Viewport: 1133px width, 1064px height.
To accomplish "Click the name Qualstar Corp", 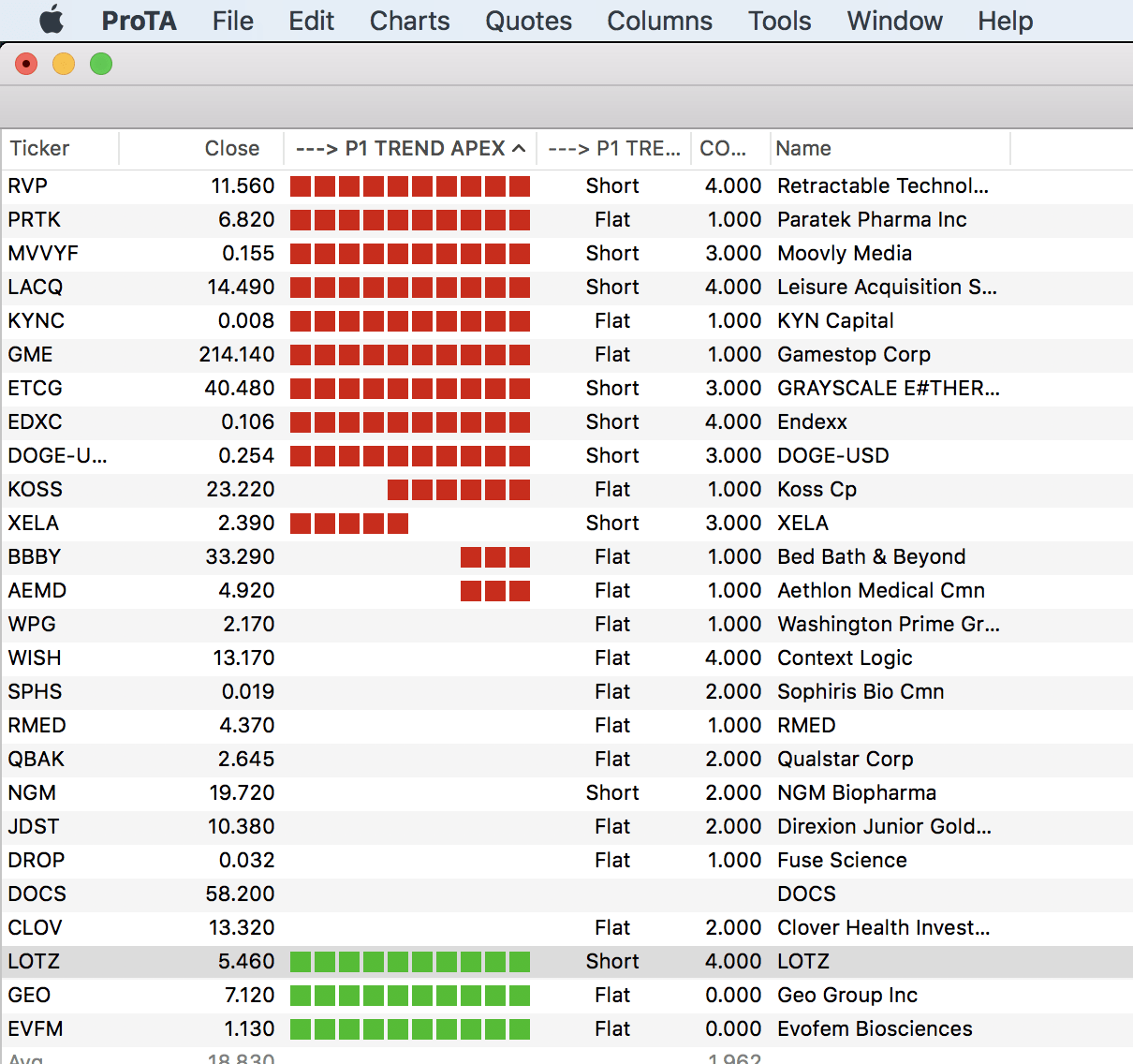I will tap(846, 759).
